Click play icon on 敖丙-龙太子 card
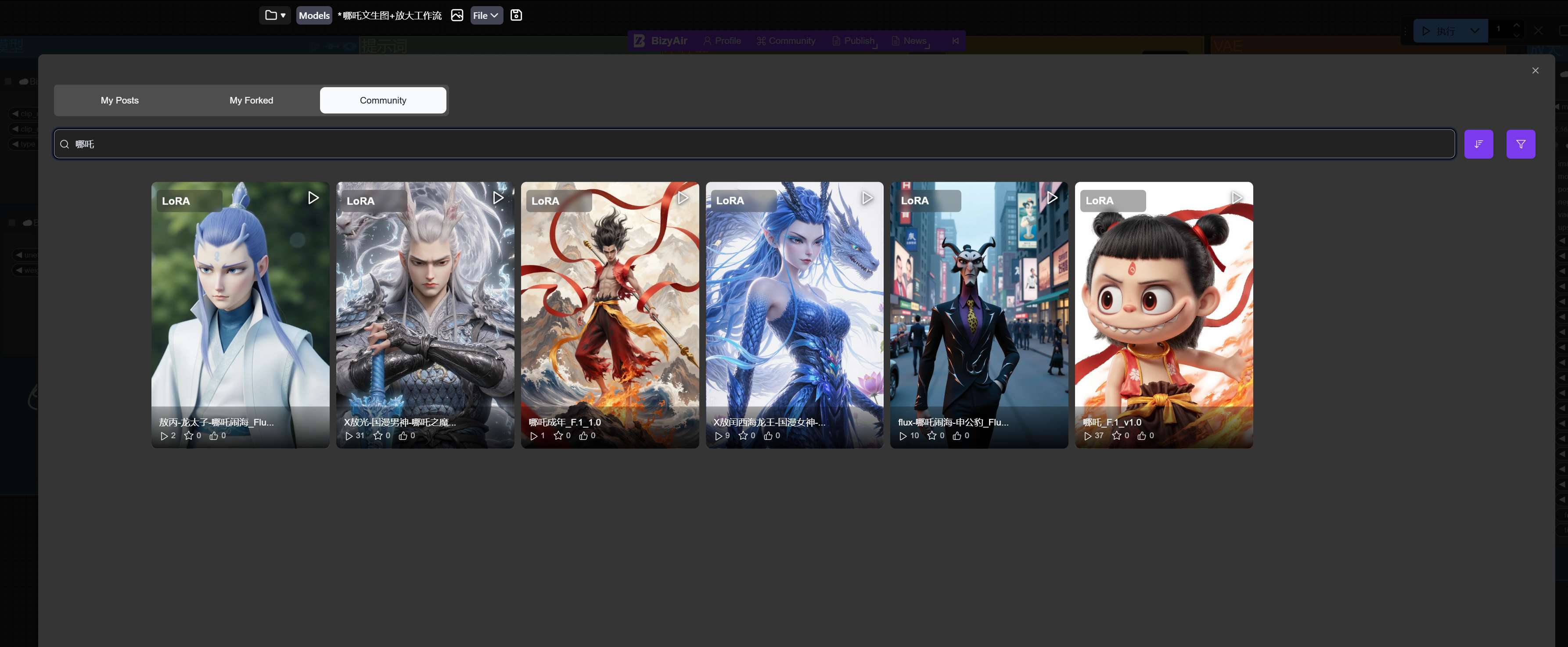Image resolution: width=1568 pixels, height=647 pixels. [x=313, y=198]
